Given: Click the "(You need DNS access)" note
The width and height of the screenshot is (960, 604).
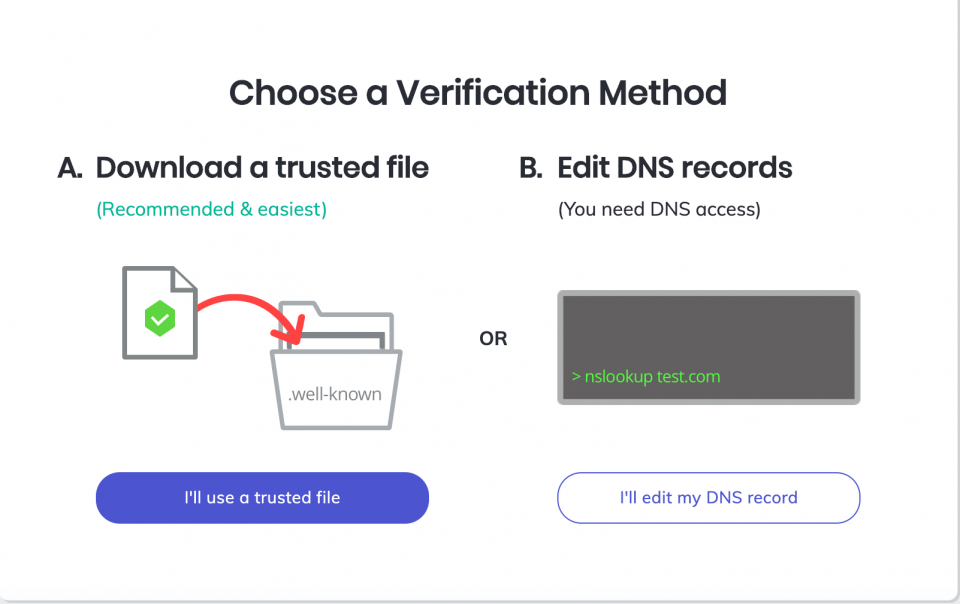Looking at the screenshot, I should (659, 209).
